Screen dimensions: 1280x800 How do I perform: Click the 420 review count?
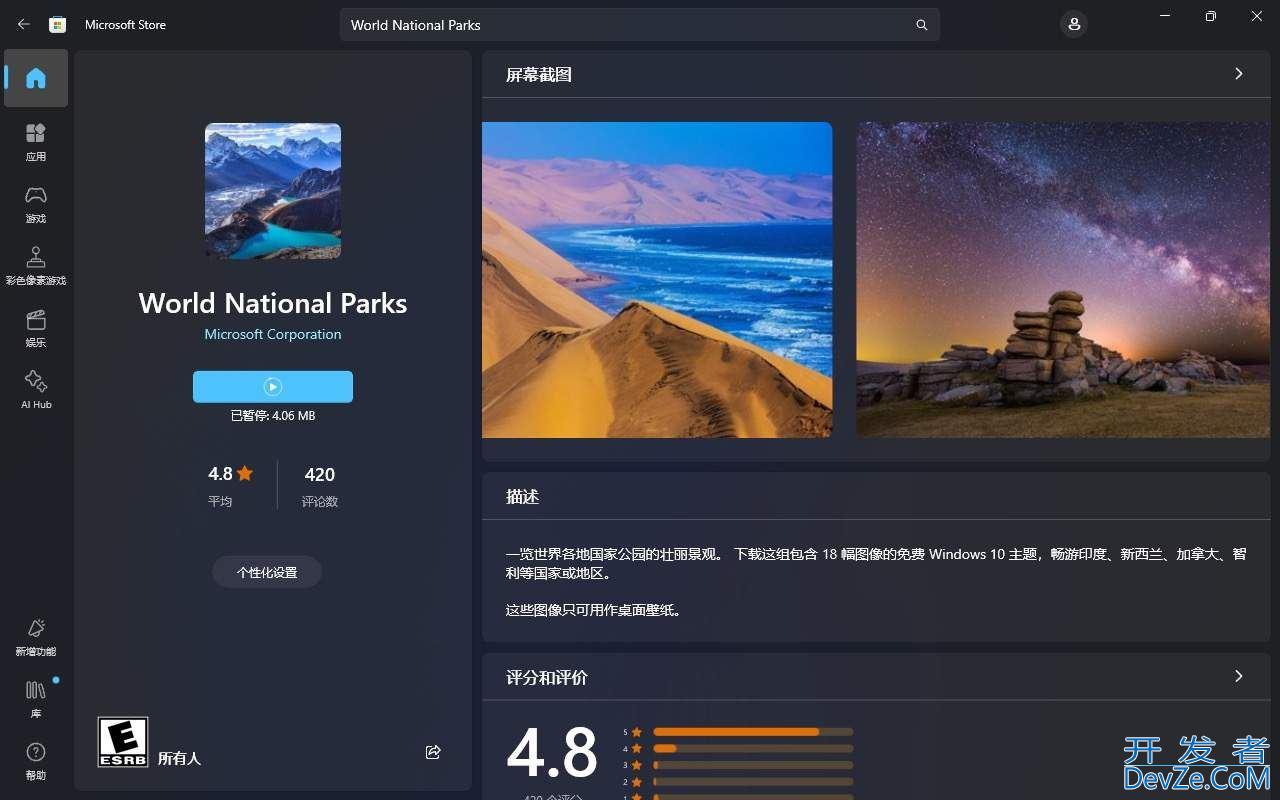coord(320,474)
